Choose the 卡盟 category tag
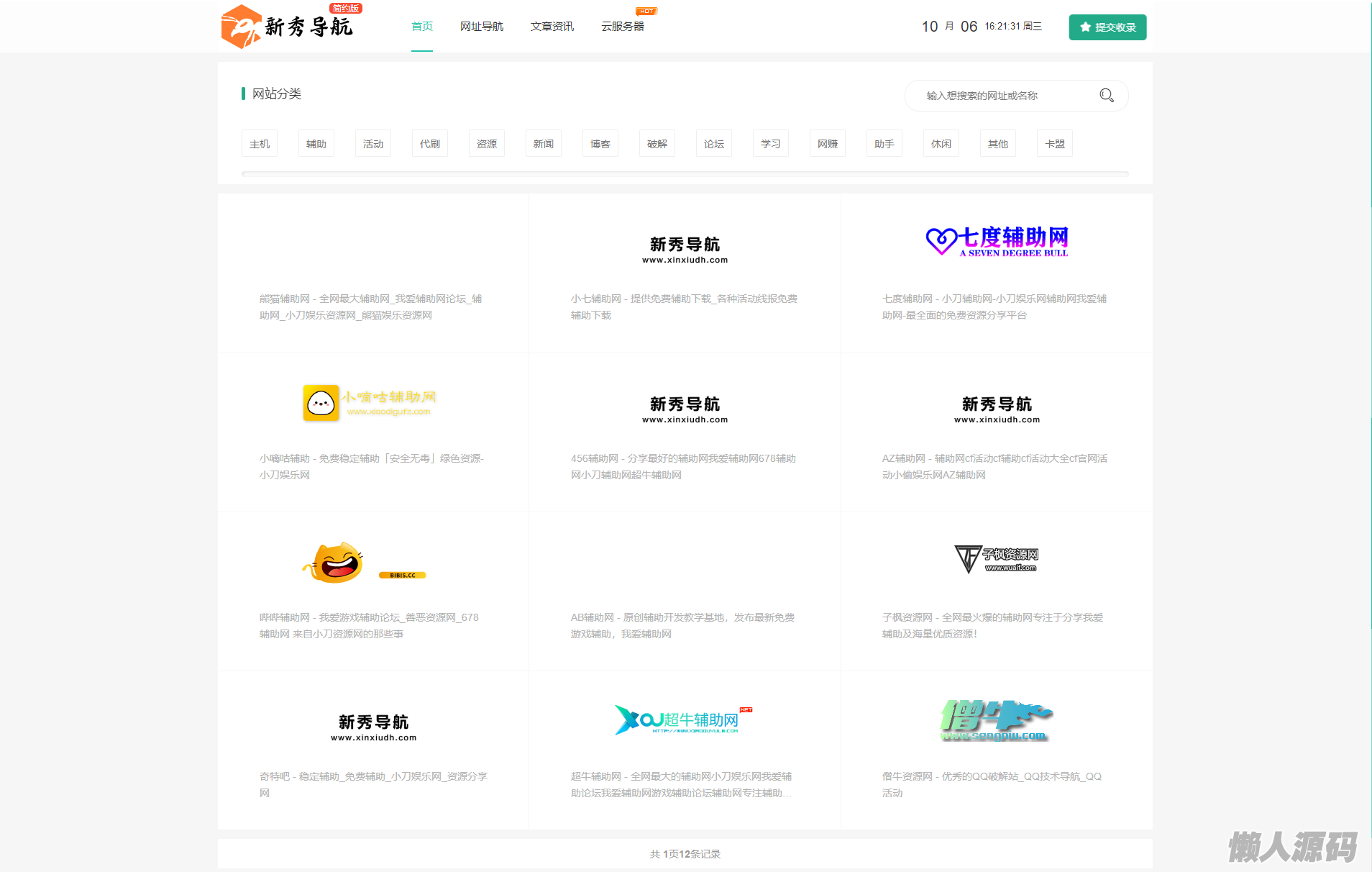The width and height of the screenshot is (1372, 872). pyautogui.click(x=1055, y=144)
